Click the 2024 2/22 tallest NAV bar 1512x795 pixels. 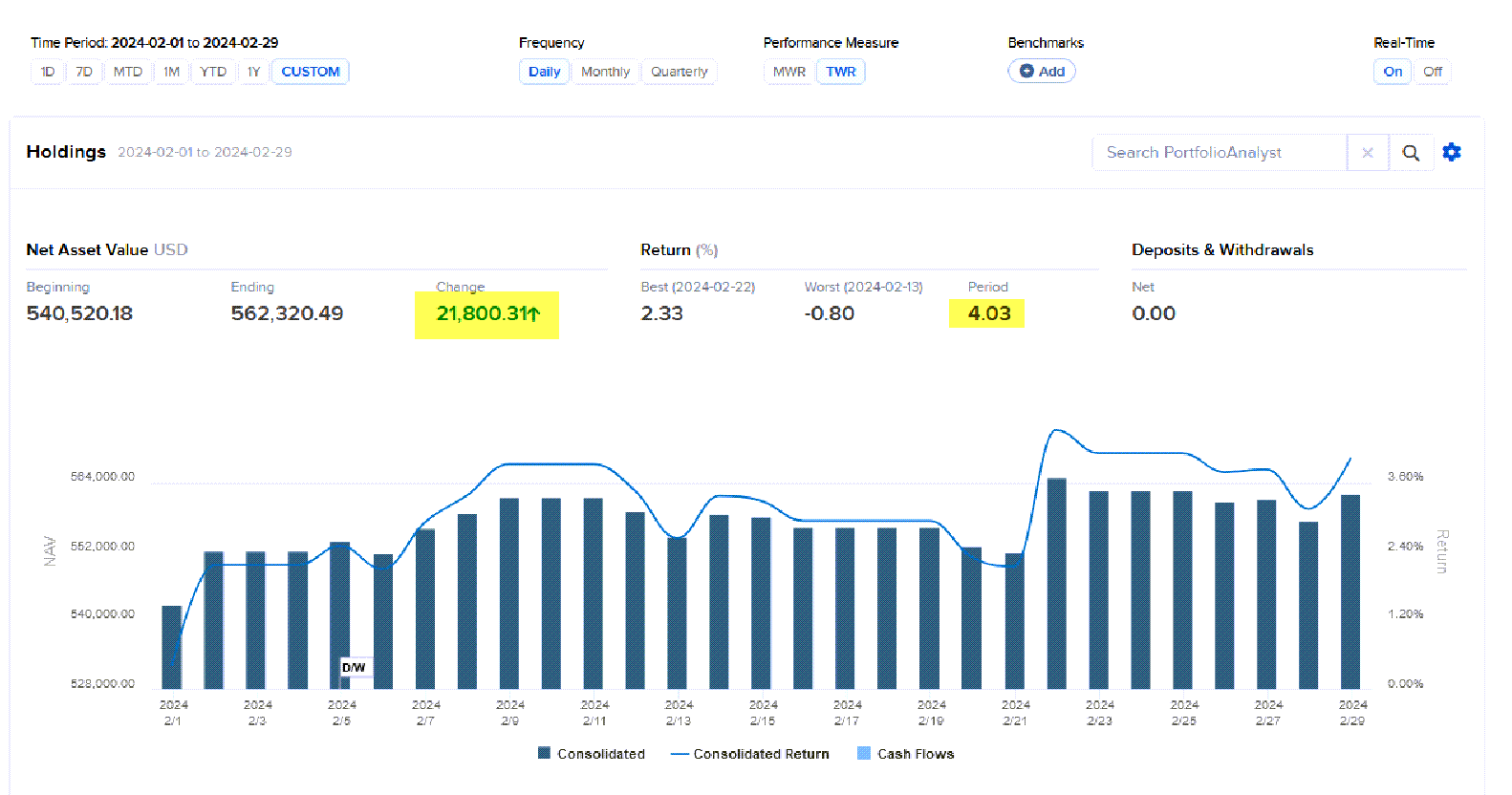1056,583
